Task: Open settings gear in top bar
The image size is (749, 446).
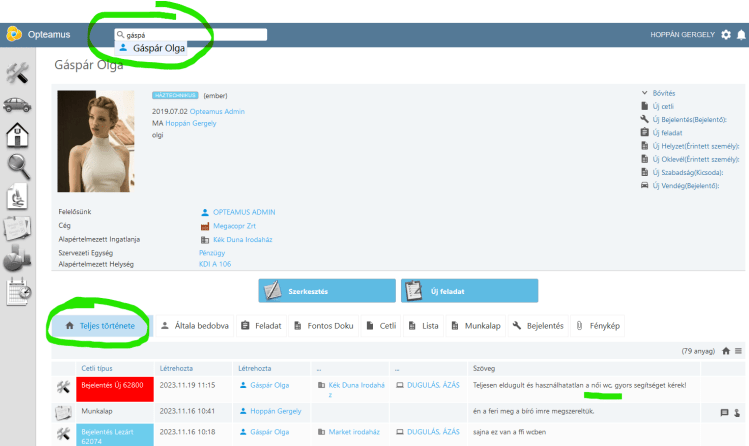Action: click(x=726, y=35)
